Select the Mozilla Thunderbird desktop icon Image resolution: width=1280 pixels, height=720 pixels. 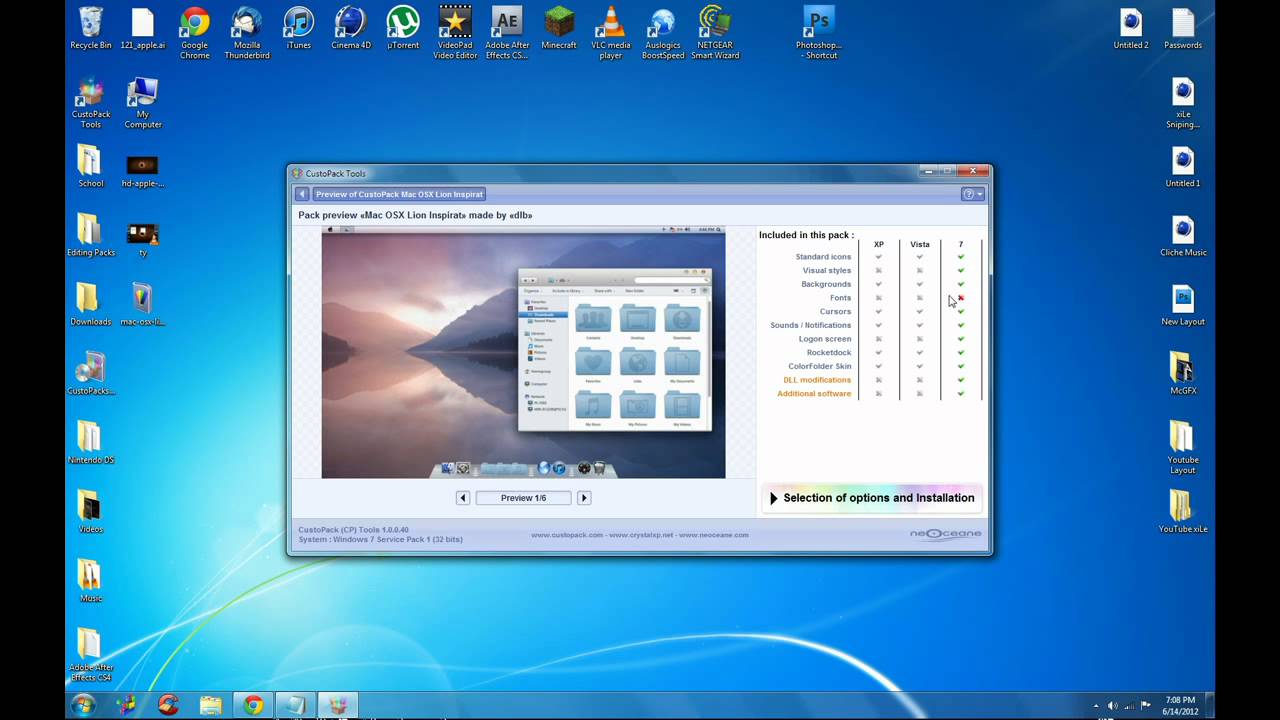coord(246,33)
